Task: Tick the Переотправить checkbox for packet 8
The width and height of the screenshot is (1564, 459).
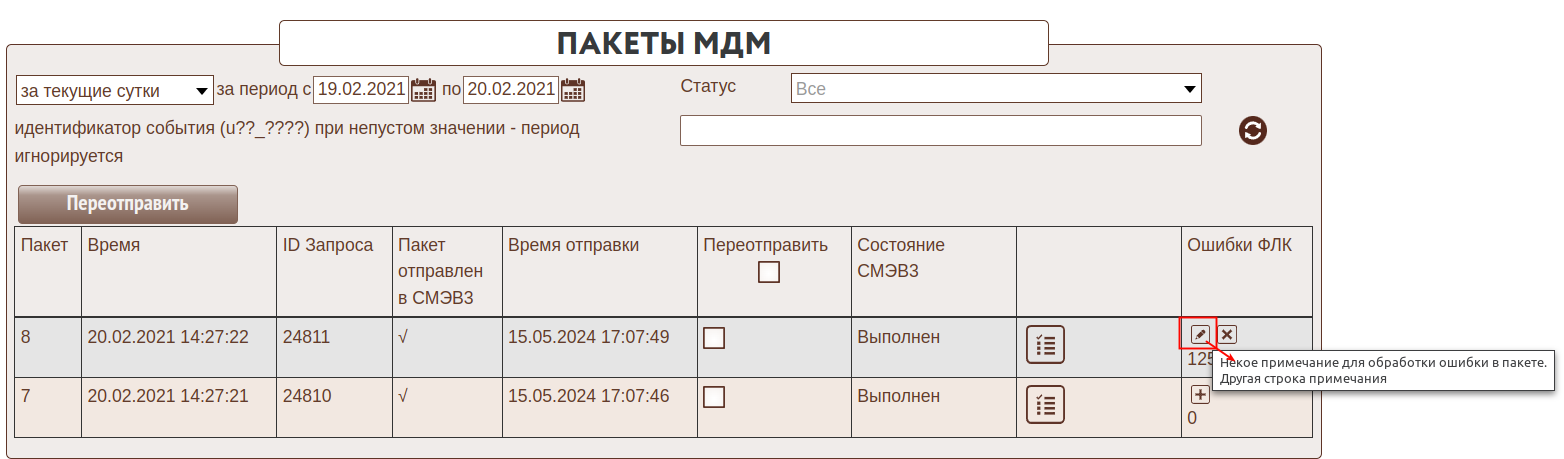Action: tap(714, 338)
